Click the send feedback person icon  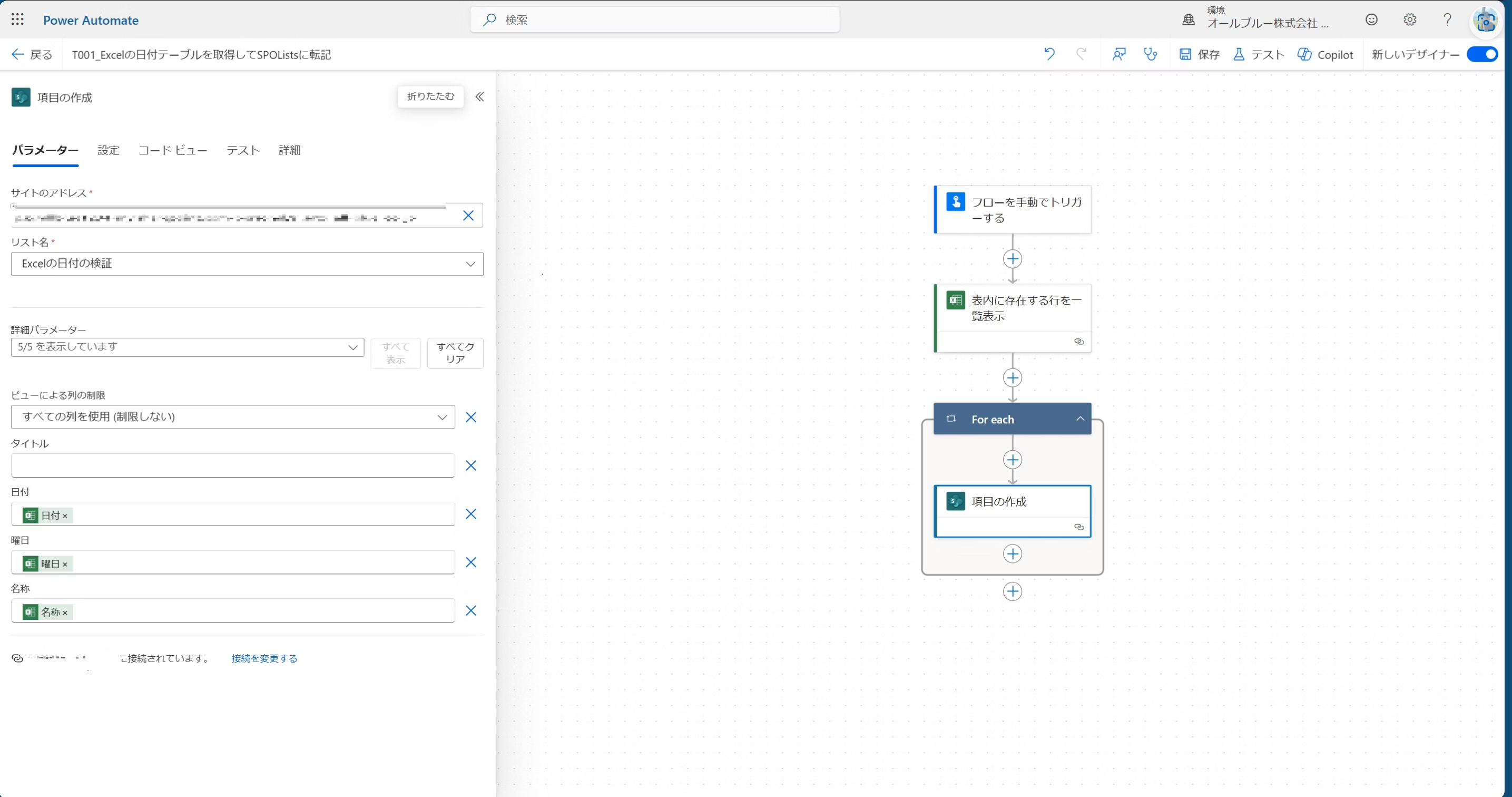click(x=1119, y=54)
